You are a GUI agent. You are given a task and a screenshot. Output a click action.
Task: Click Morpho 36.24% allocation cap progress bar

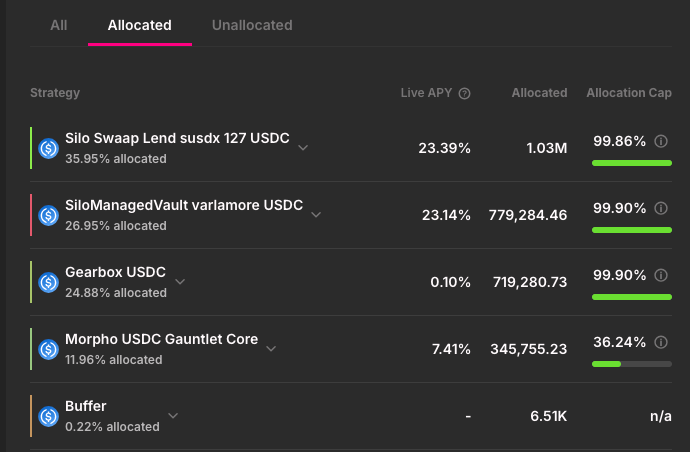(631, 364)
